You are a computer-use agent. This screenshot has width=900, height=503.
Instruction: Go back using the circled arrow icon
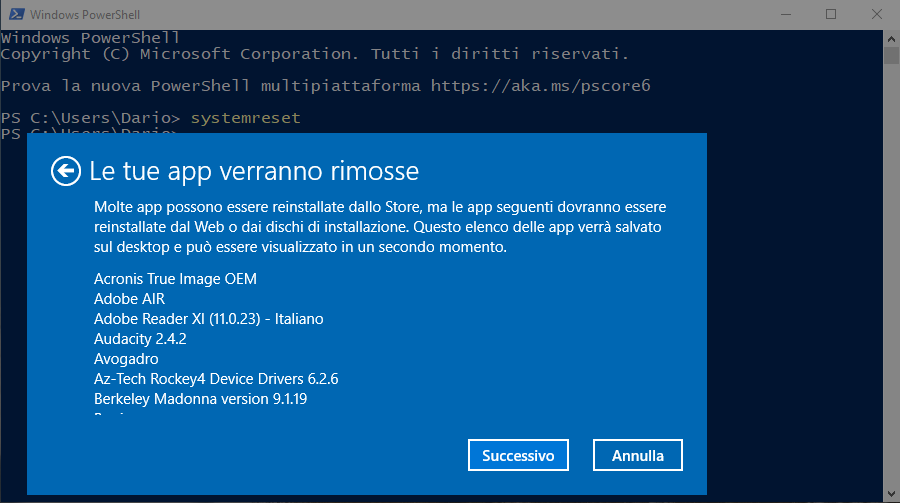click(65, 171)
